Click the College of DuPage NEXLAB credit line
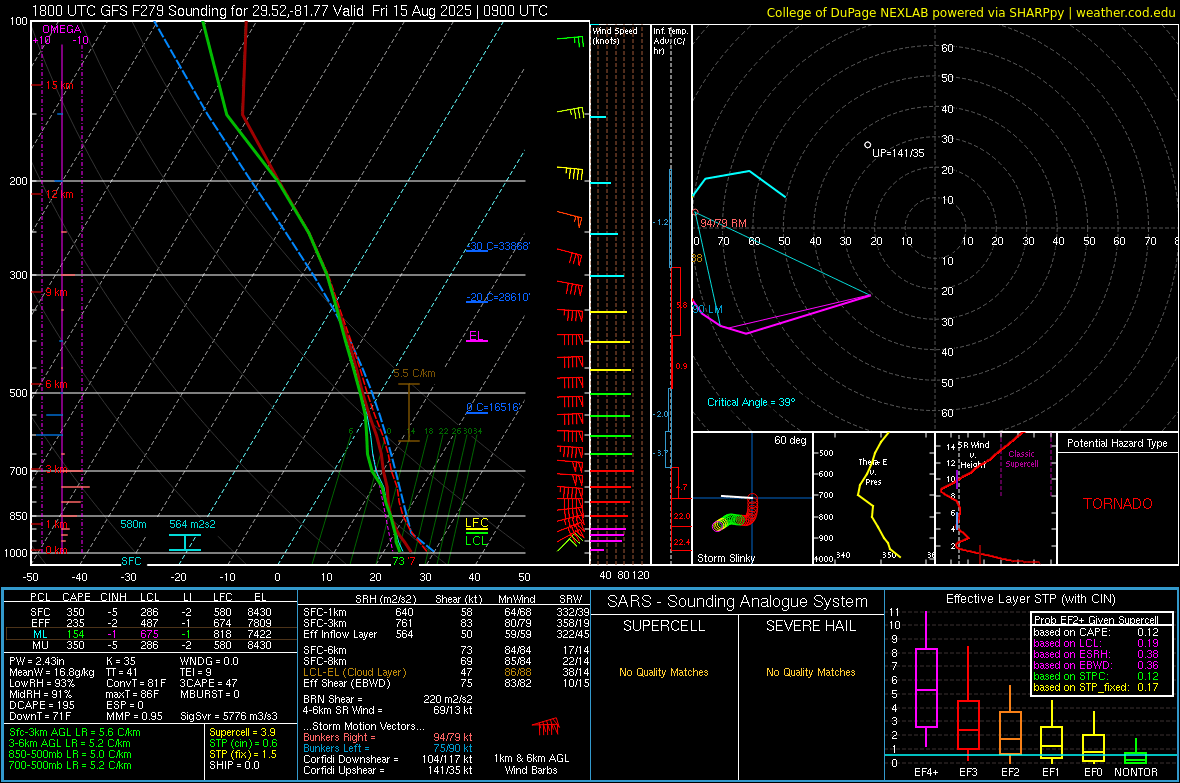This screenshot has height=783, width=1180. point(970,12)
